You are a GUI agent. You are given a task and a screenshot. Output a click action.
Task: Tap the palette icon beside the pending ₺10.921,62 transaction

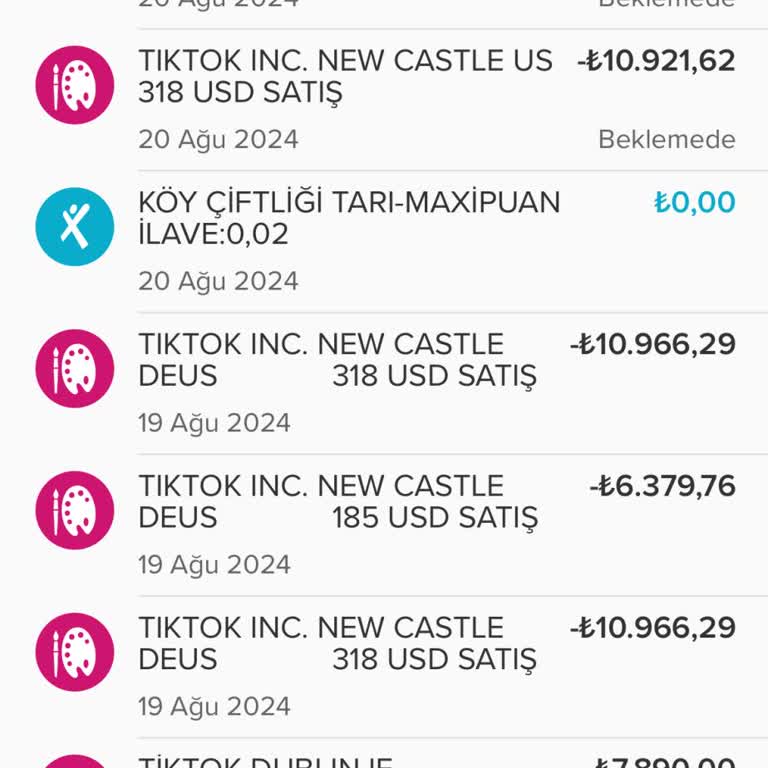(75, 84)
